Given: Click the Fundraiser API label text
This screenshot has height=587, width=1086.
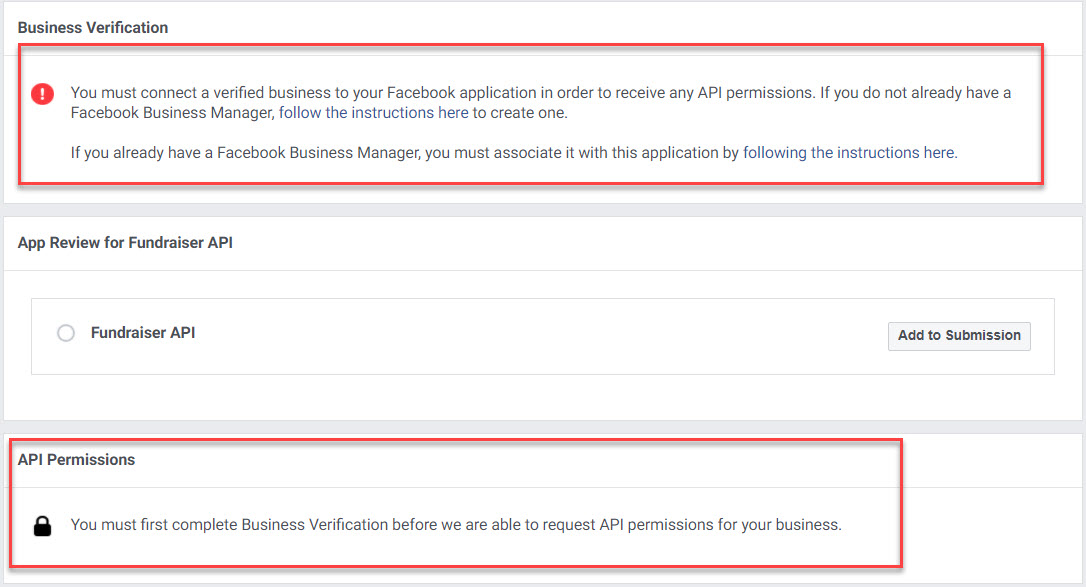Looking at the screenshot, I should click(143, 333).
